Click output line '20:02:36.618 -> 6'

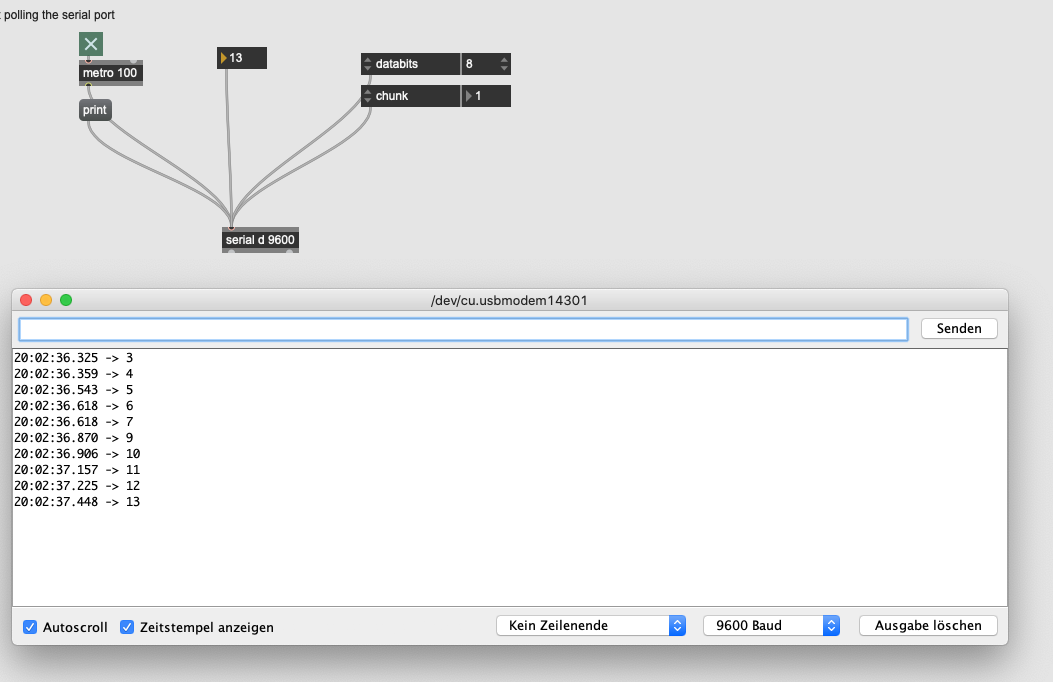pyautogui.click(x=74, y=406)
